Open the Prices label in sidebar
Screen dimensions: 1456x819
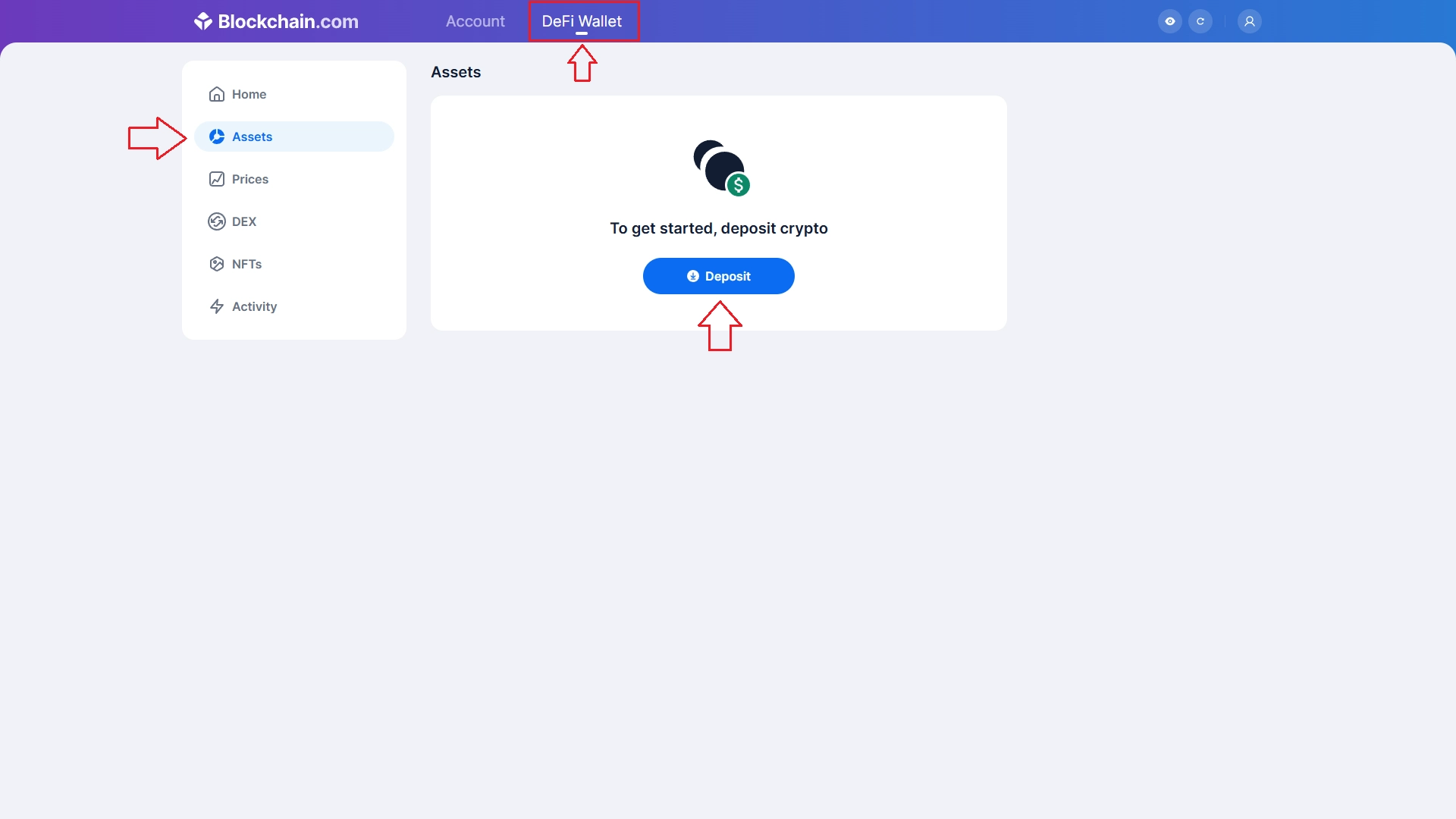[250, 179]
